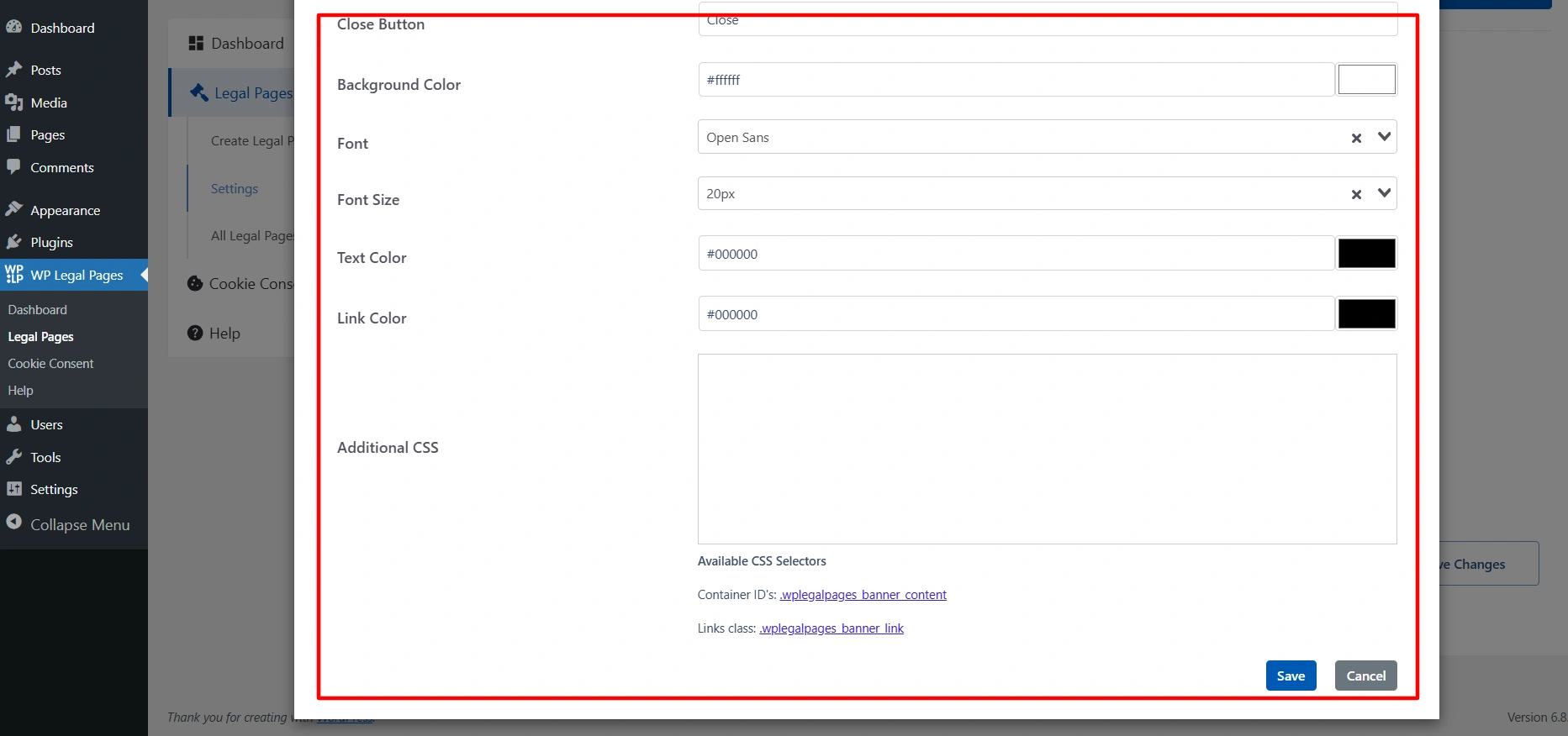Click the Posts pin icon

[x=13, y=69]
